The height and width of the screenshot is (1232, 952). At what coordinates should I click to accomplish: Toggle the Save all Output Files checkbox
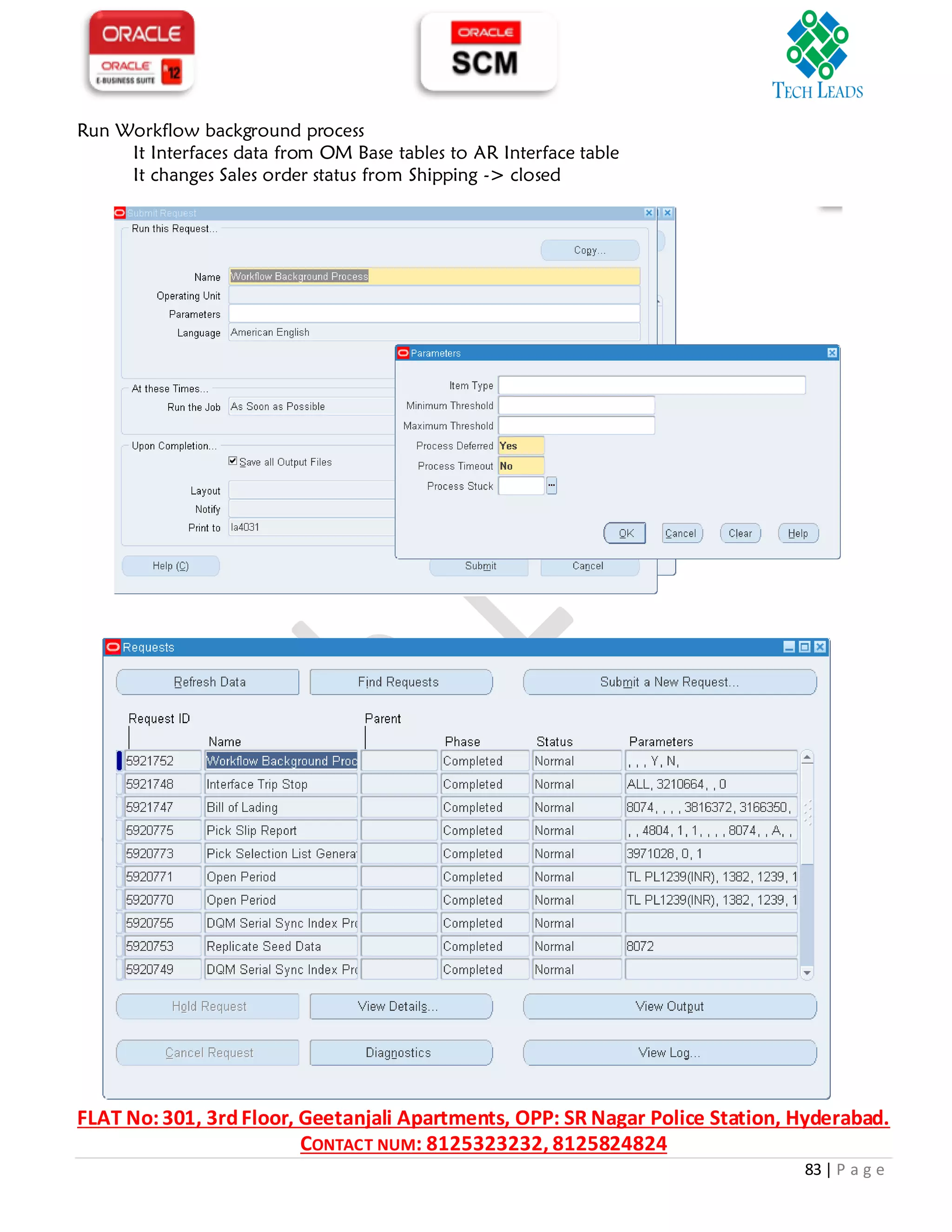[x=233, y=461]
